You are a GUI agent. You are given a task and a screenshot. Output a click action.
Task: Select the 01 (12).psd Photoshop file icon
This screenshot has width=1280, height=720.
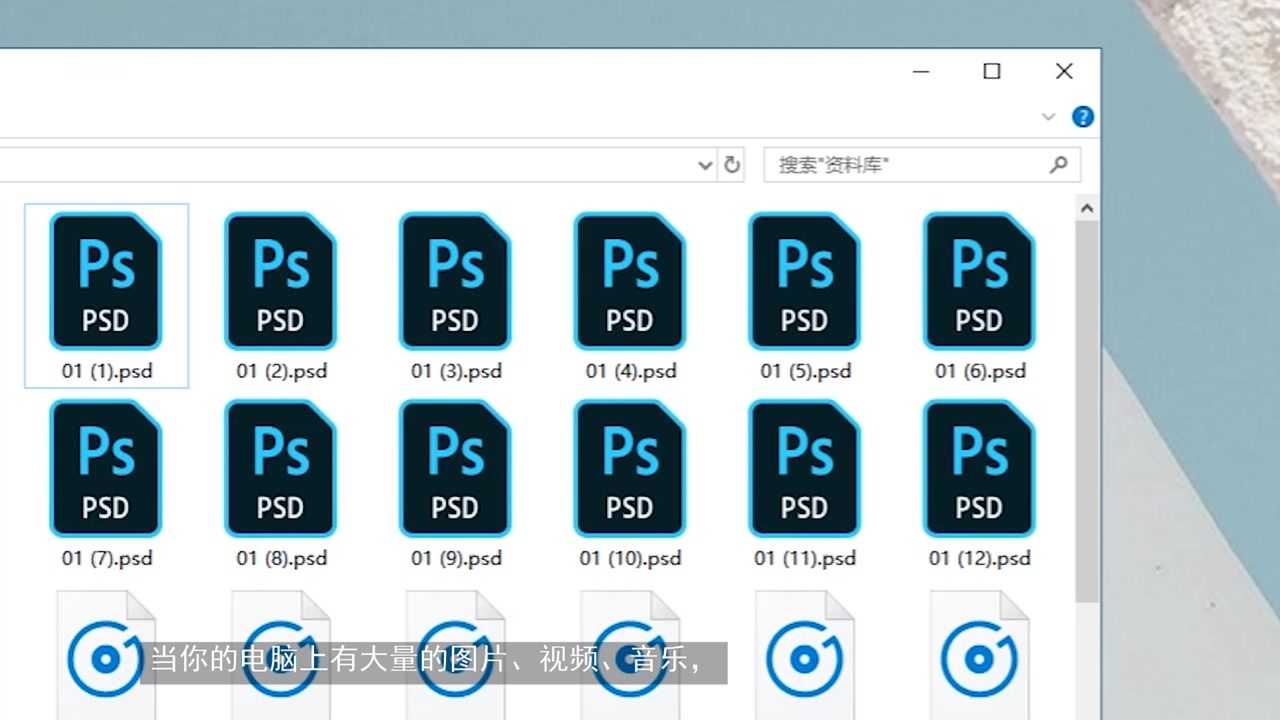[x=979, y=468]
